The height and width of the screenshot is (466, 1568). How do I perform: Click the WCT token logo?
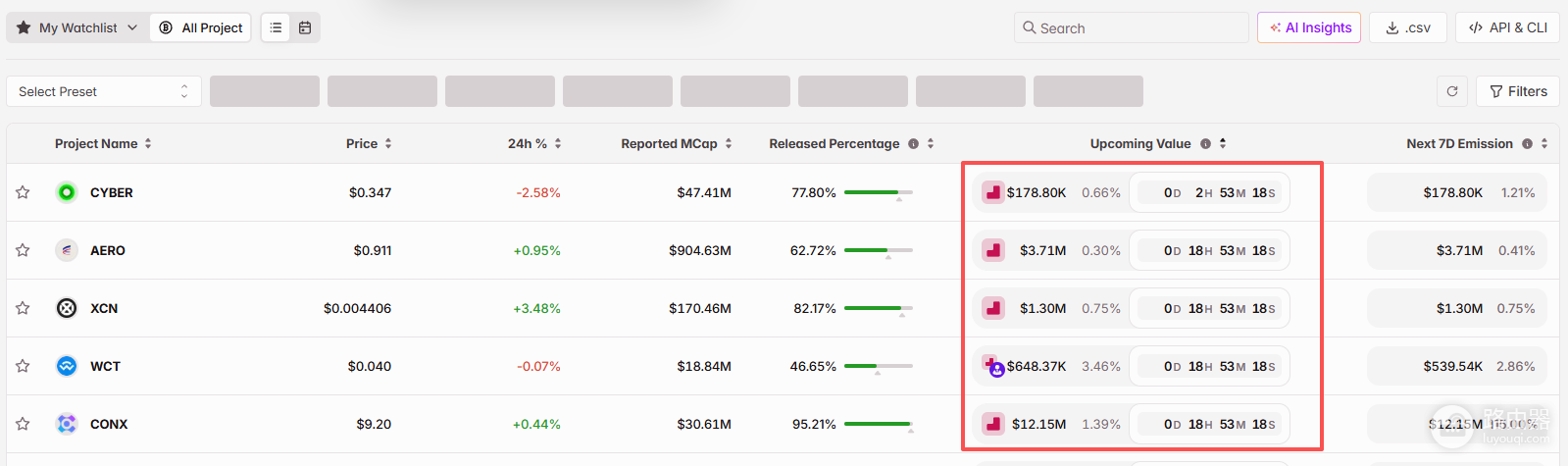[x=67, y=366]
